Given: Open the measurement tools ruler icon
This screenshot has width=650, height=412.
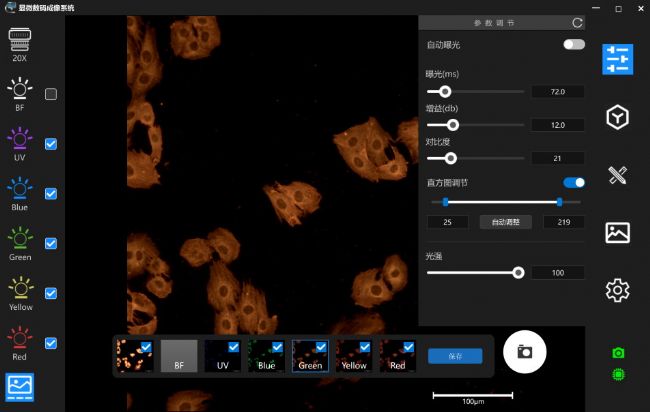Looking at the screenshot, I should click(617, 176).
